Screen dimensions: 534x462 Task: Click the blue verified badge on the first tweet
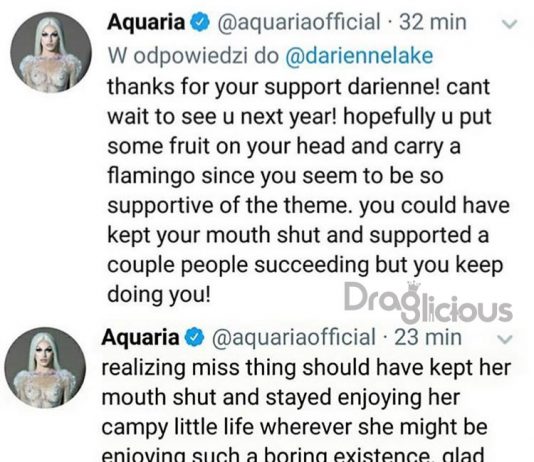[200, 23]
